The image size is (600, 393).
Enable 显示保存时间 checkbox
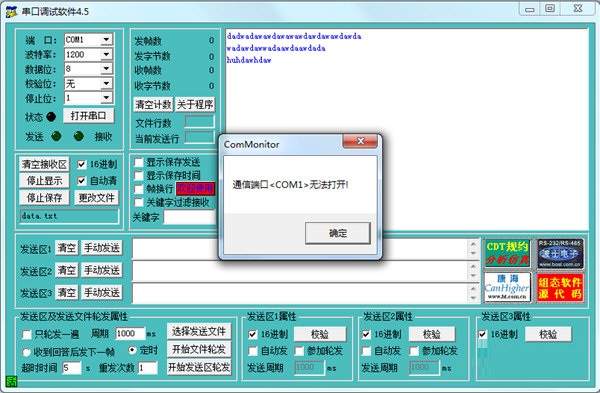[139, 176]
